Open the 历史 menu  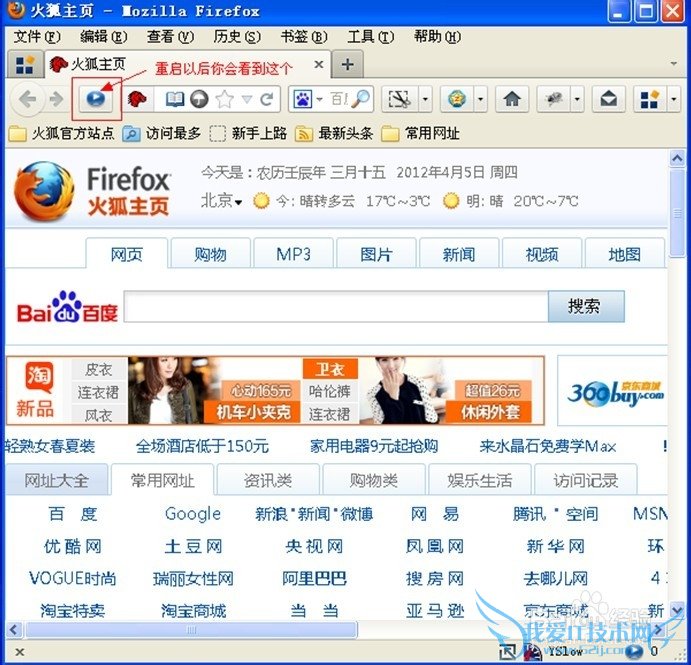click(x=237, y=37)
